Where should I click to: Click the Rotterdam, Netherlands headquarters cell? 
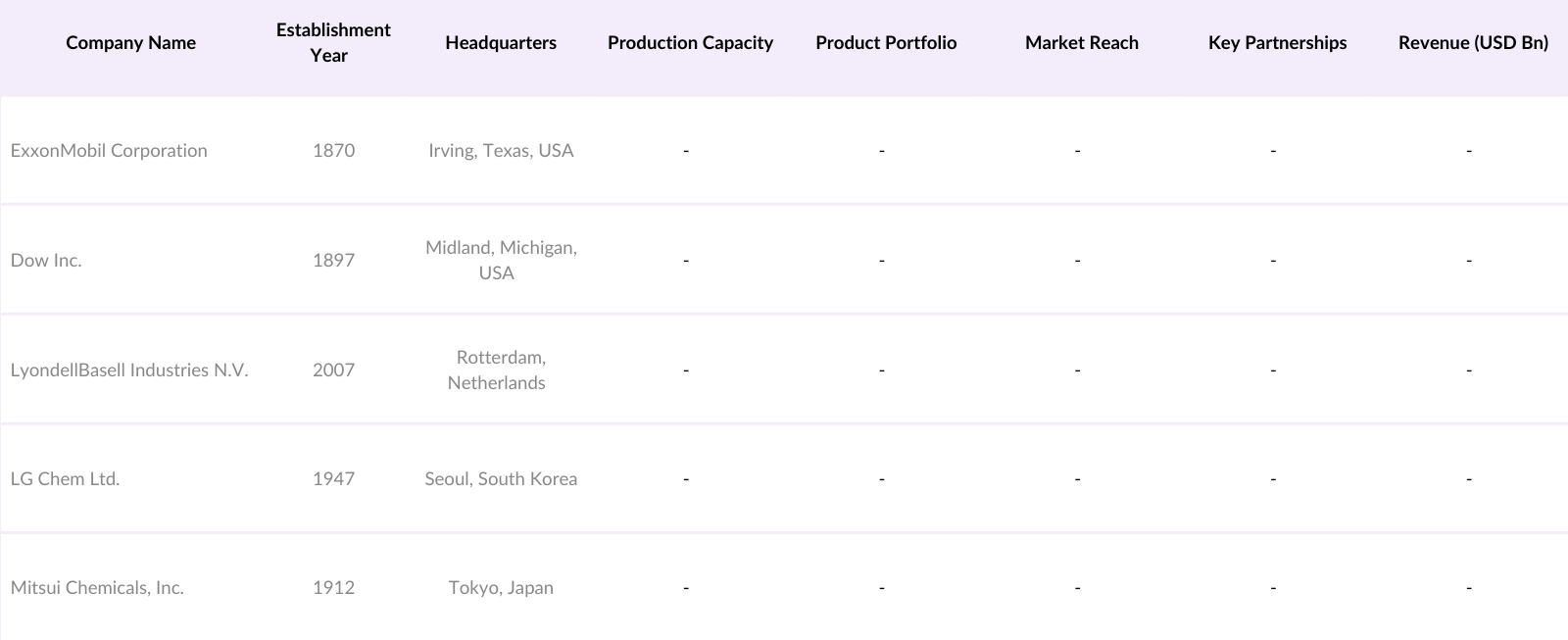click(497, 370)
